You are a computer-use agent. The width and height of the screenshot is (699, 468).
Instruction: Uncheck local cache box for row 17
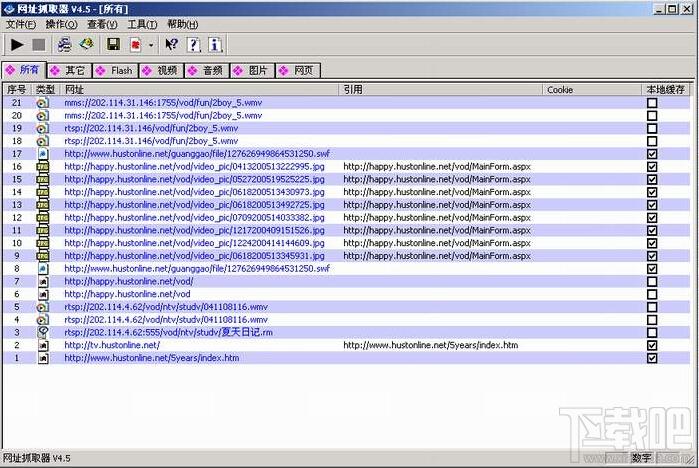click(x=652, y=154)
